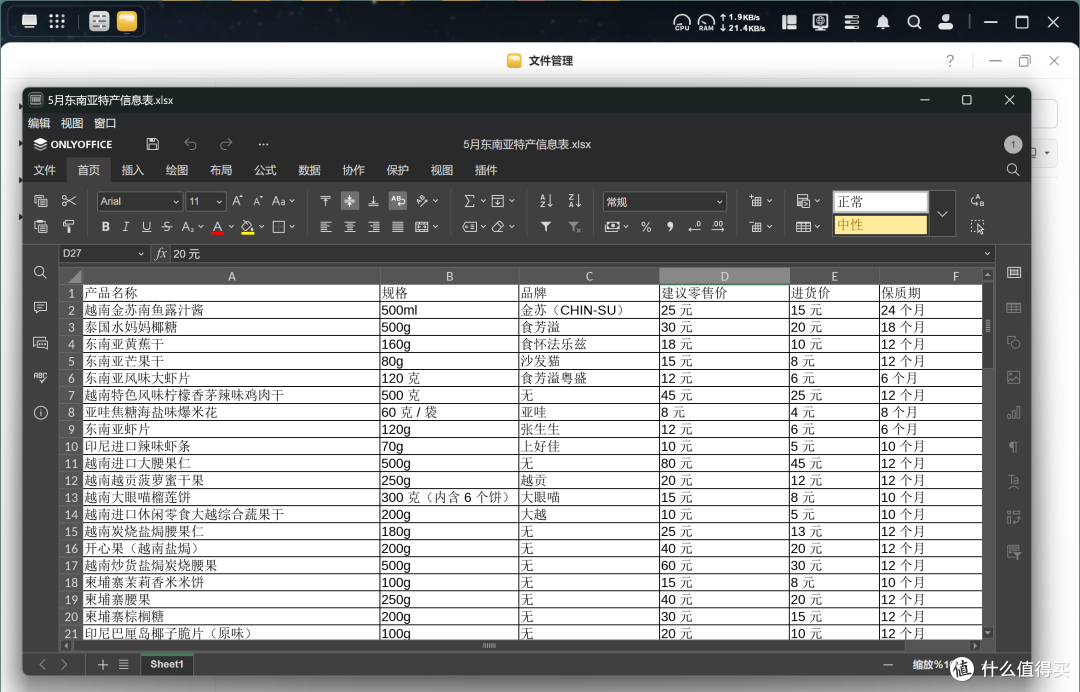
Task: Expand the formula bar chevron
Action: pos(987,253)
